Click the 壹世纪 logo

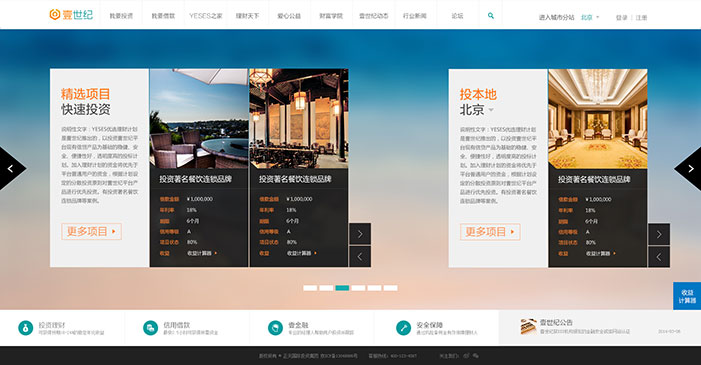pos(71,15)
